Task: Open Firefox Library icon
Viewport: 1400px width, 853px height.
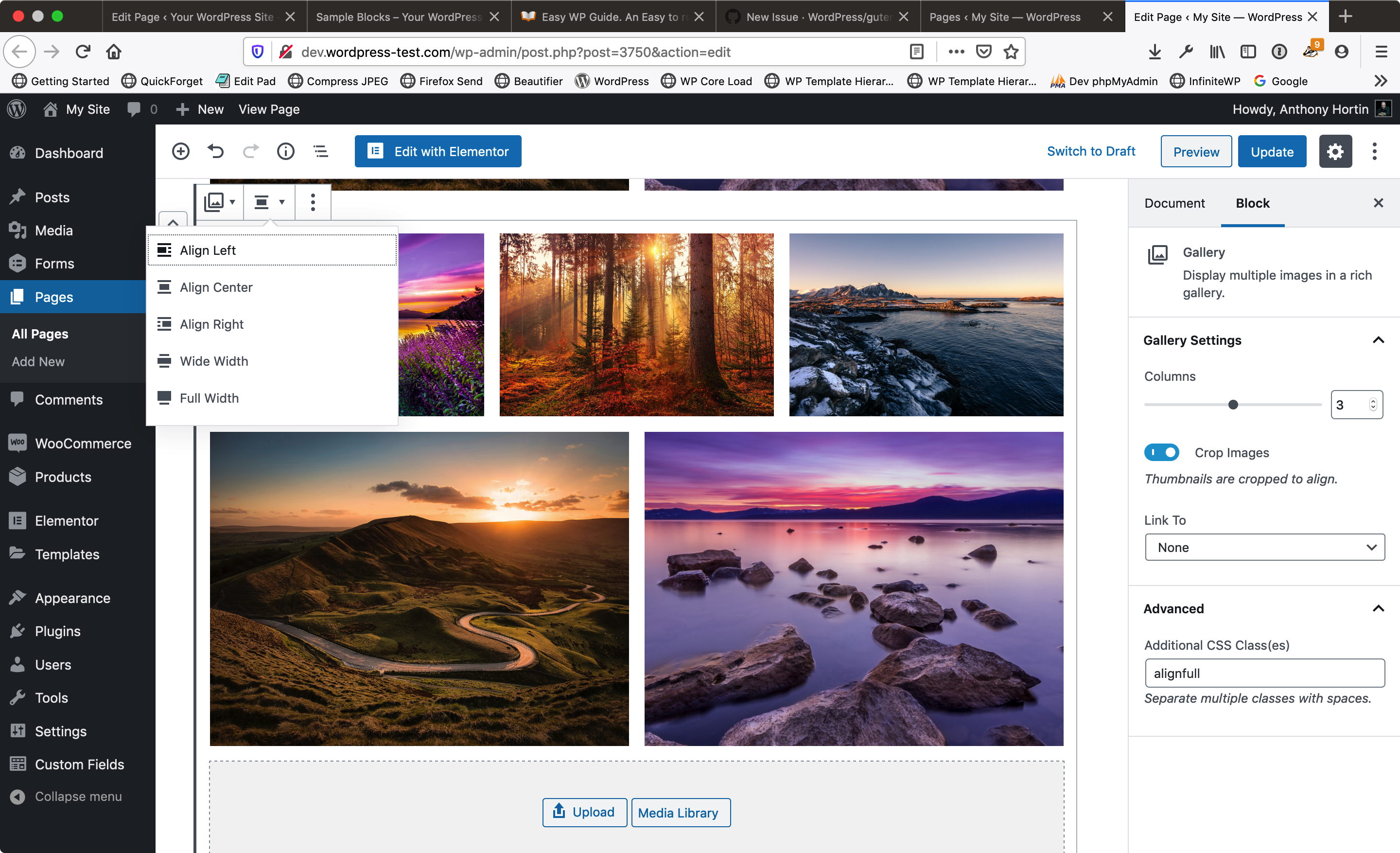Action: coord(1216,52)
